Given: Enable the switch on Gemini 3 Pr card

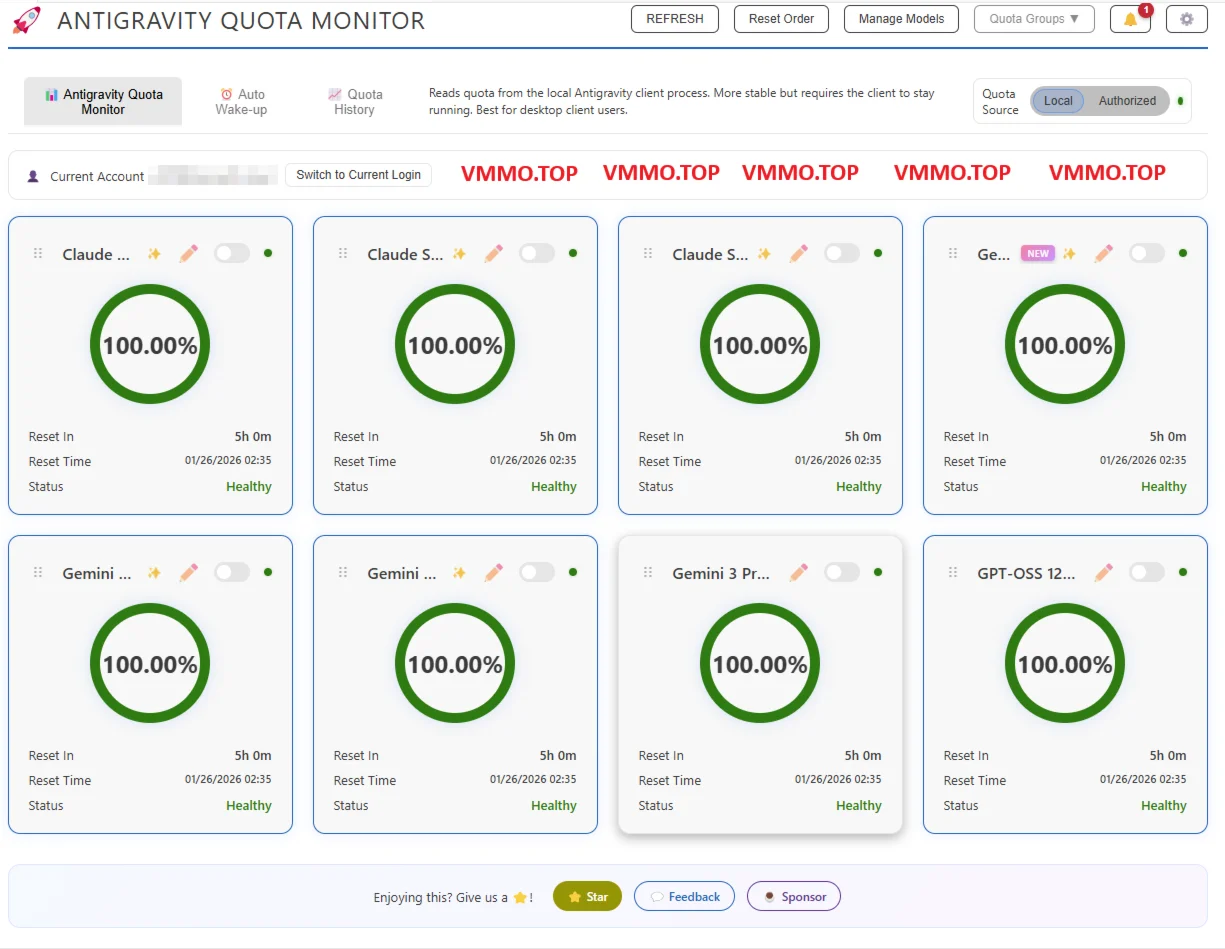Looking at the screenshot, I should pos(841,572).
